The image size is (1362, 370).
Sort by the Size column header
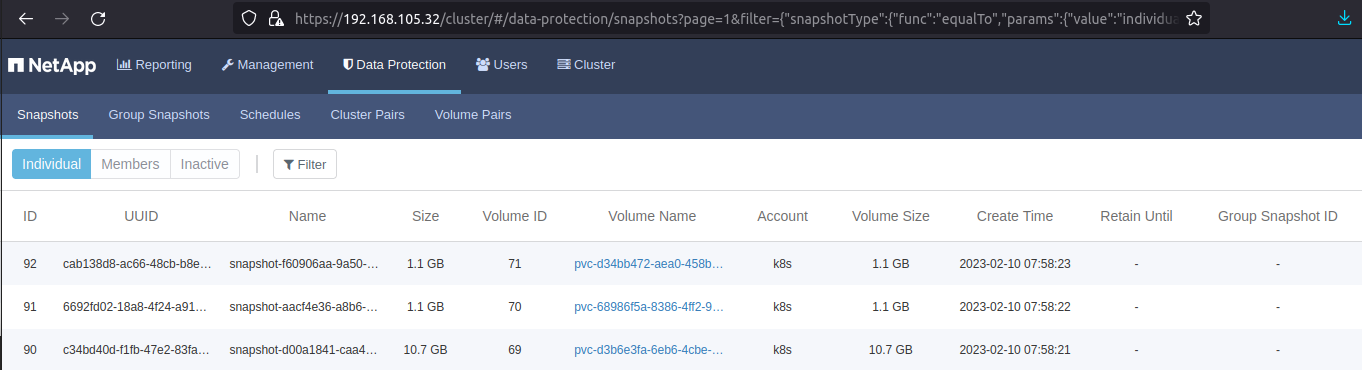425,216
